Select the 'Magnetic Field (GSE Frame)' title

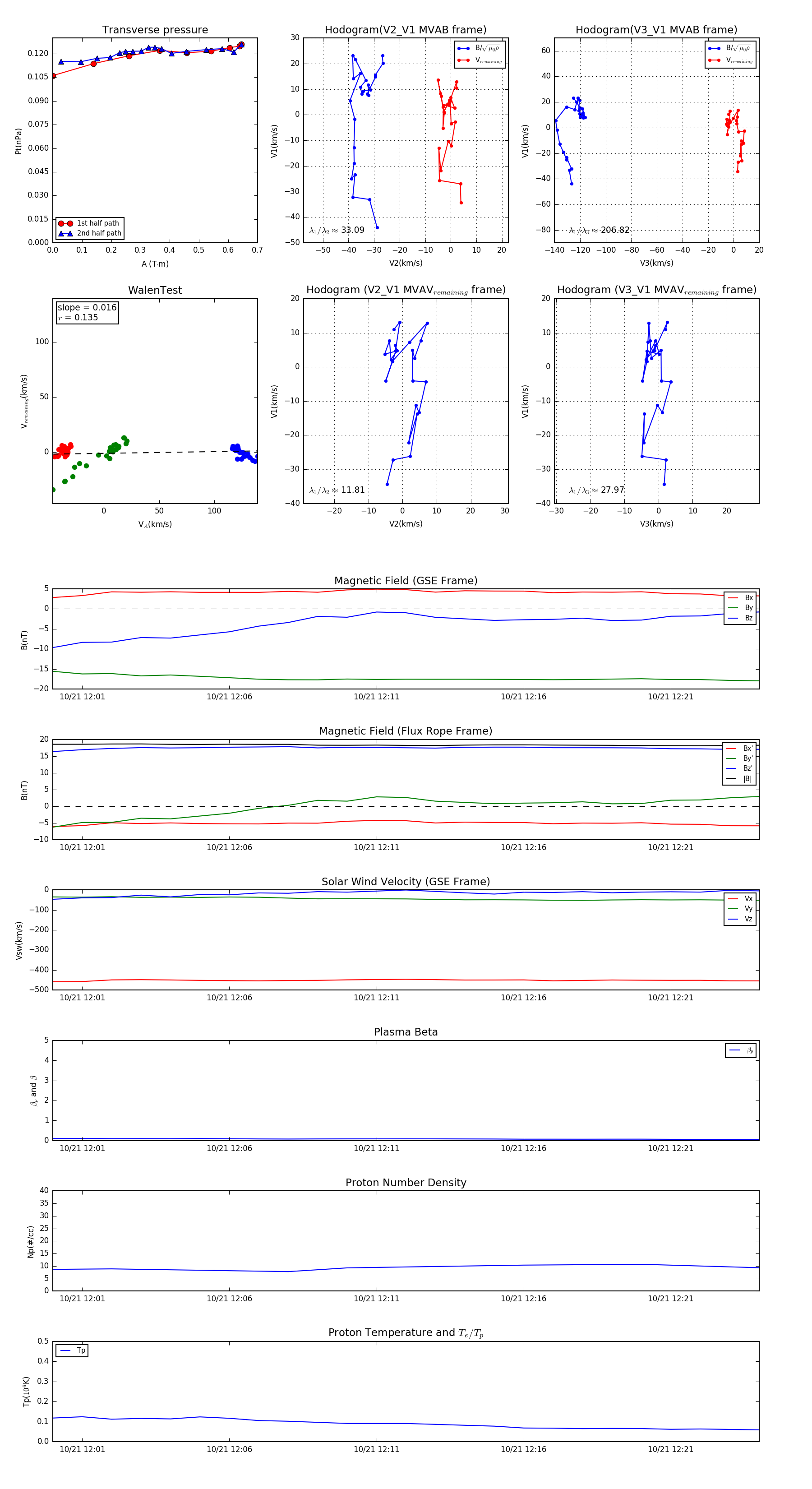[406, 580]
